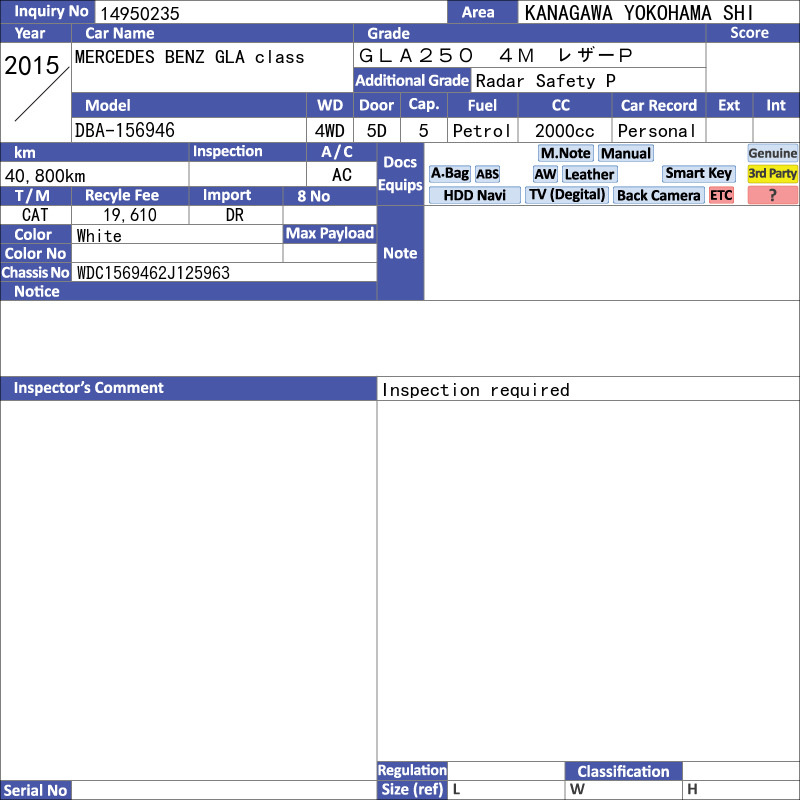The image size is (800, 800).
Task: Click the red ETC badge
Action: [721, 195]
